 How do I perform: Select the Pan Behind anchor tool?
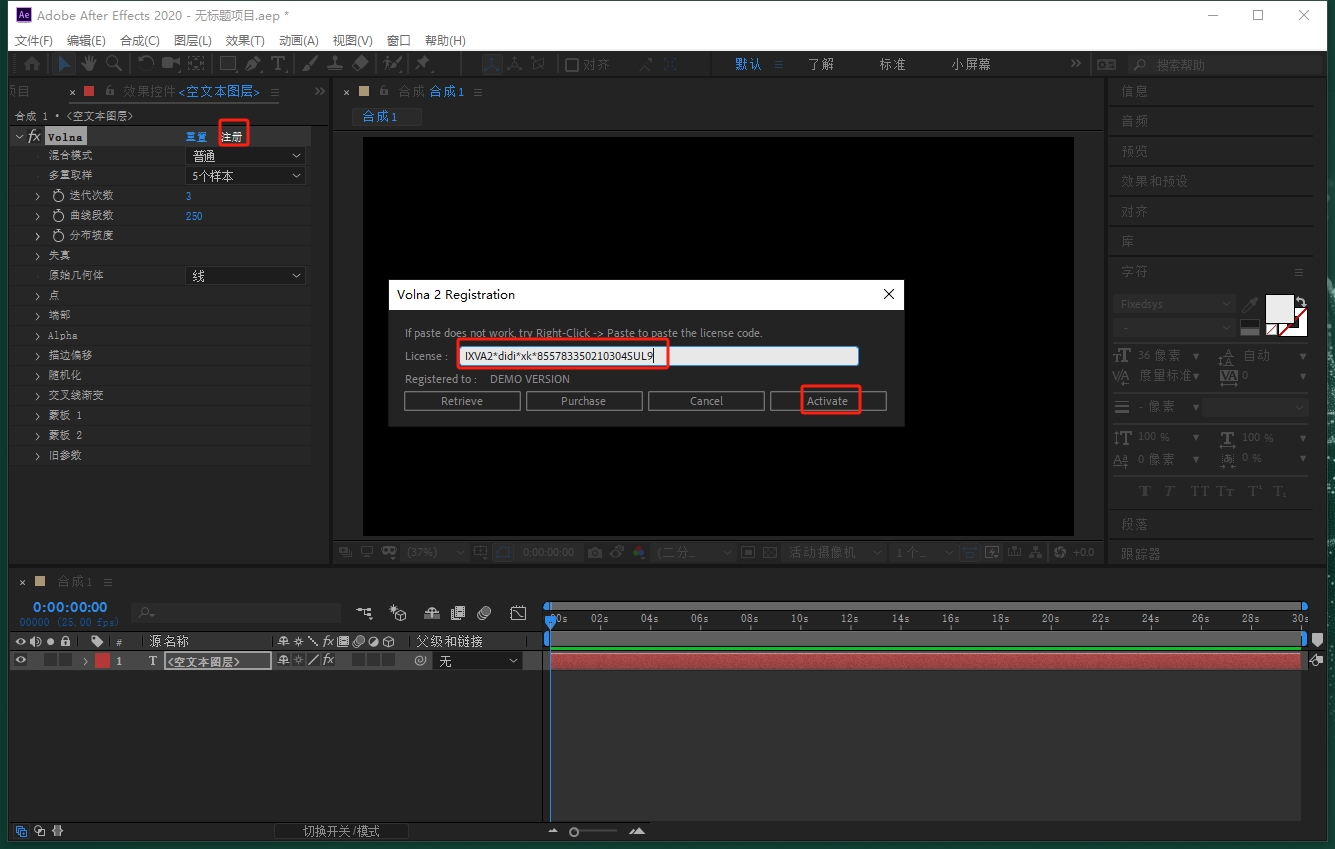coord(196,64)
